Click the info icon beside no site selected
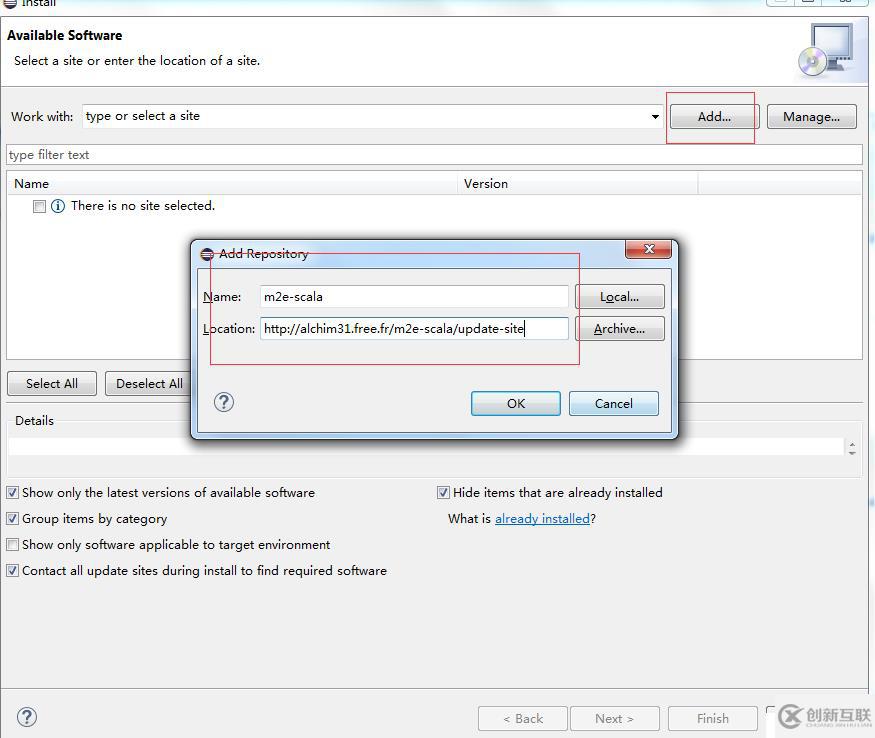 pos(57,206)
